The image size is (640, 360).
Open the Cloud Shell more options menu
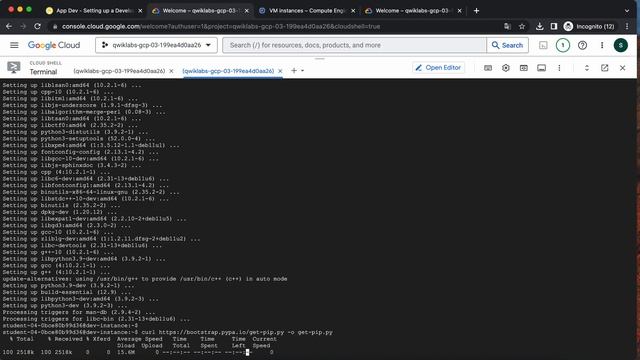[x=559, y=68]
